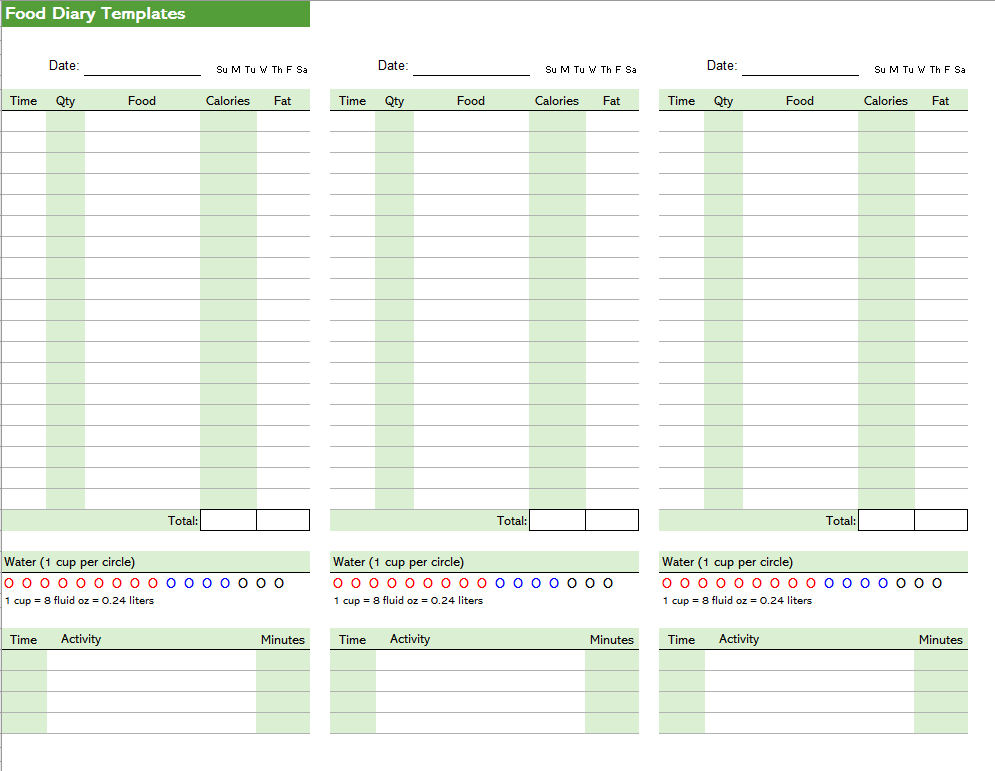This screenshot has height=771, width=995.
Task: Select 'Th' weekday in the first template
Action: point(277,70)
